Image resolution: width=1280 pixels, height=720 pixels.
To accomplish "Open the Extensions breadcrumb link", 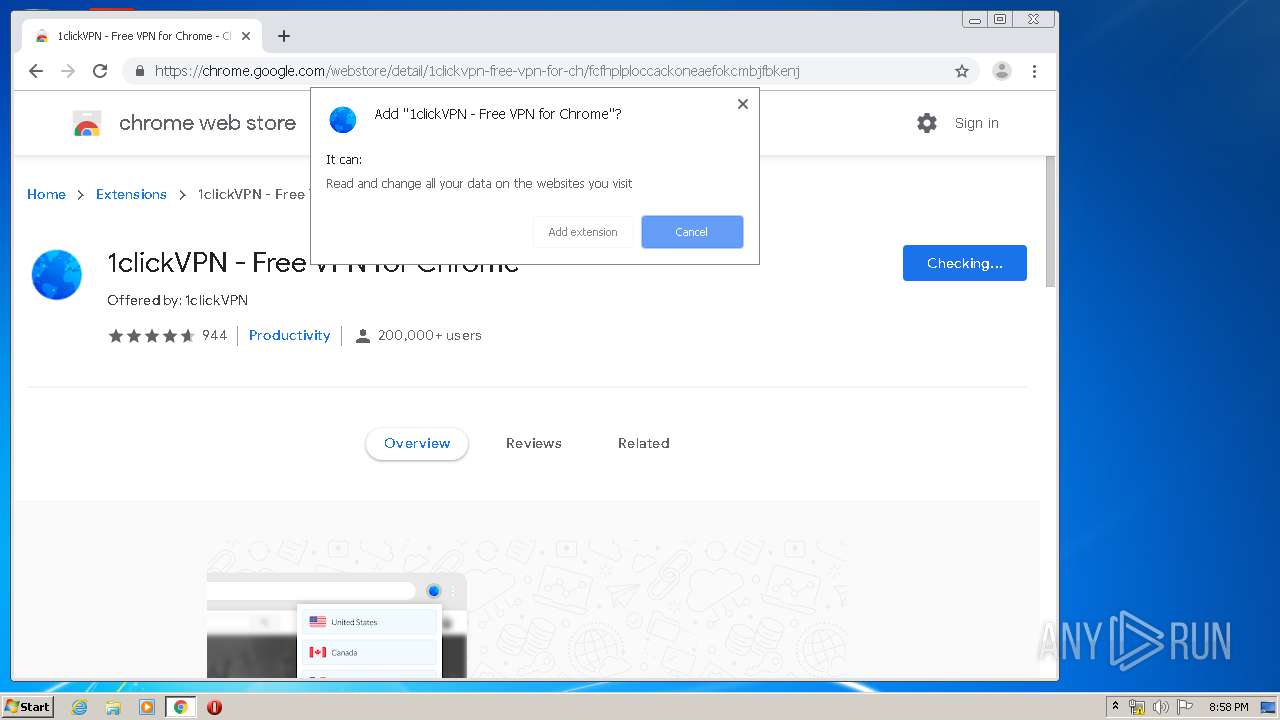I will (131, 194).
